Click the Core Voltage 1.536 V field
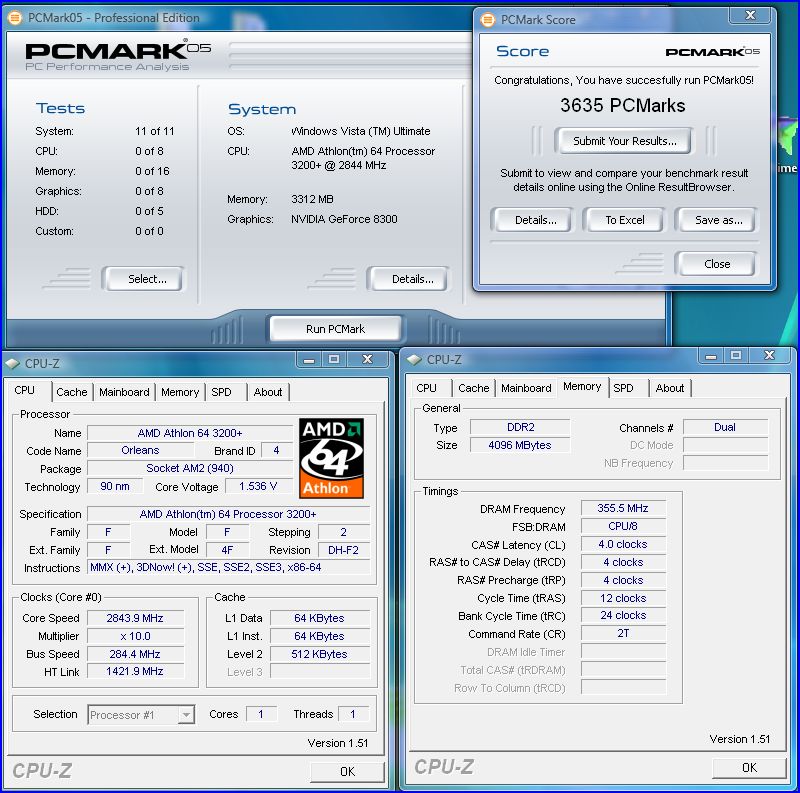The height and width of the screenshot is (793, 800). pos(259,486)
